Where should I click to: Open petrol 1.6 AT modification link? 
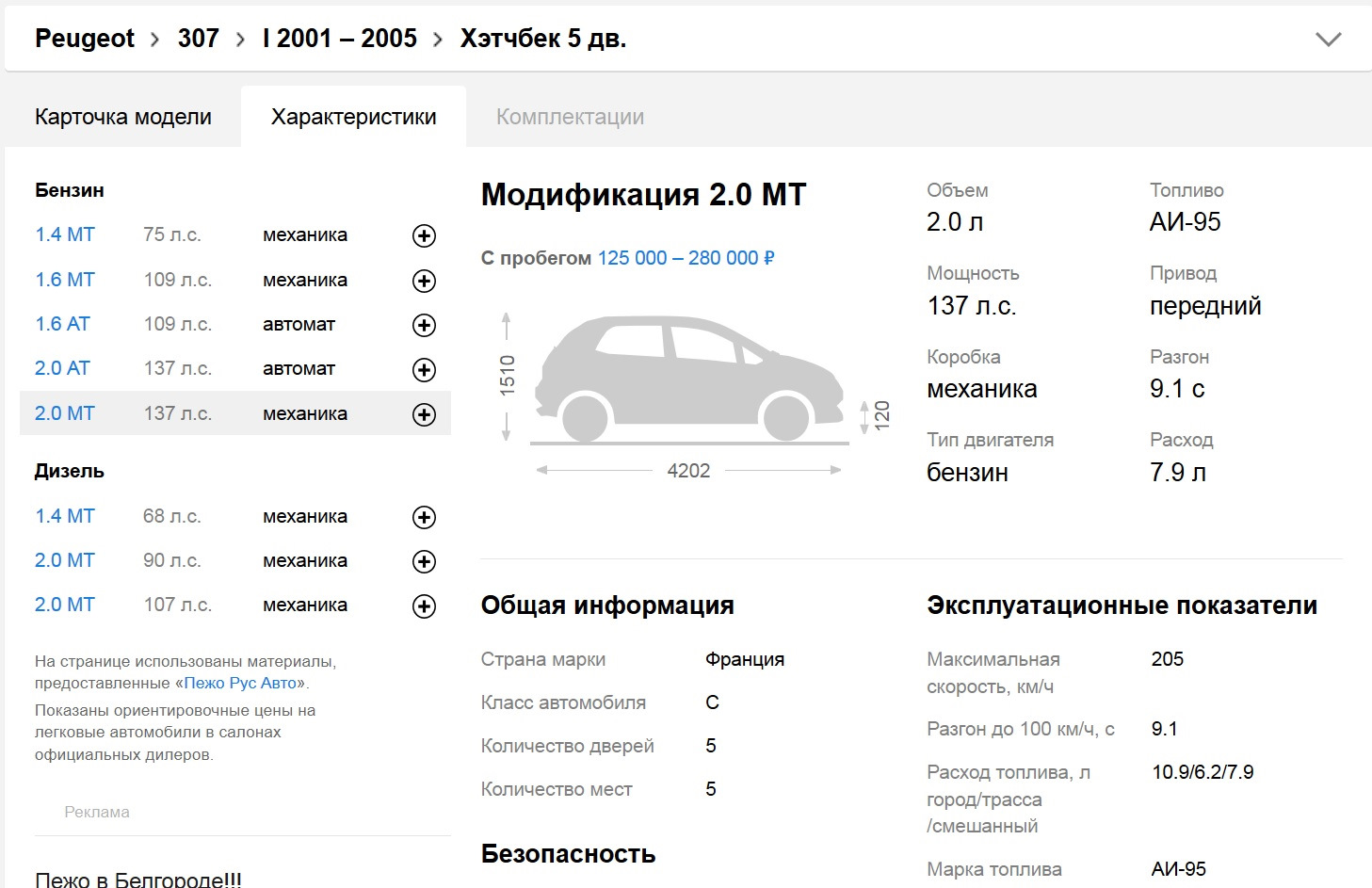tap(62, 324)
